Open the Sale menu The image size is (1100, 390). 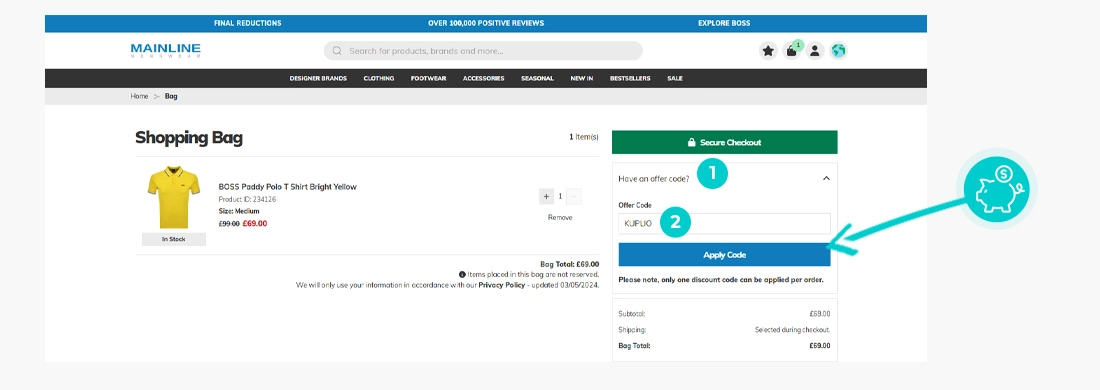[x=675, y=79]
